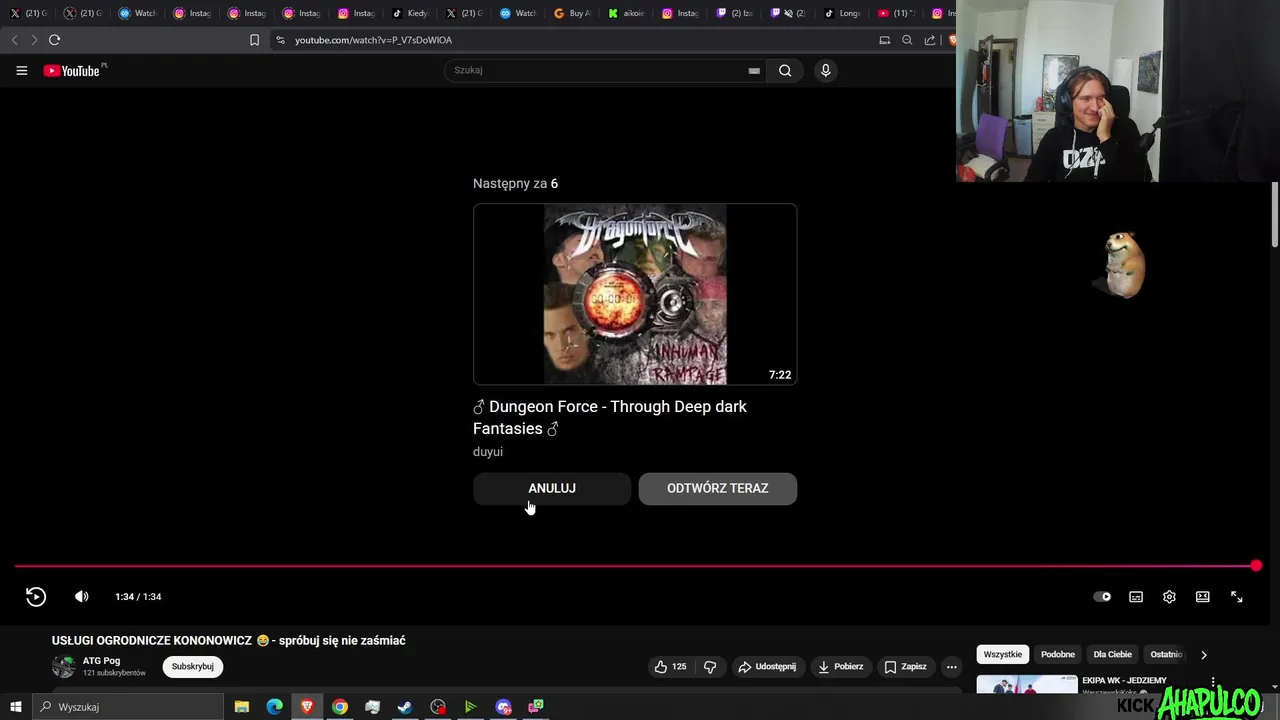
Task: Enter fullscreen mode
Action: [1237, 597]
